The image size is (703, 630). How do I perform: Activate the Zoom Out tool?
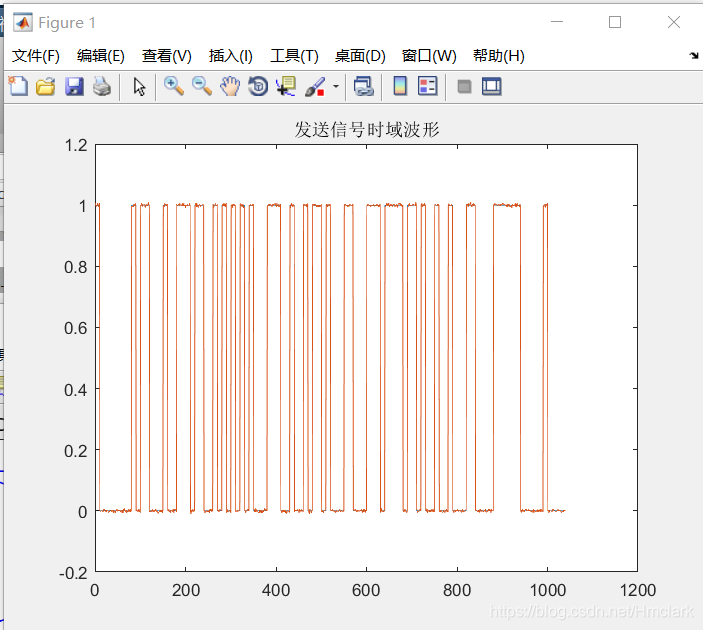[x=202, y=86]
